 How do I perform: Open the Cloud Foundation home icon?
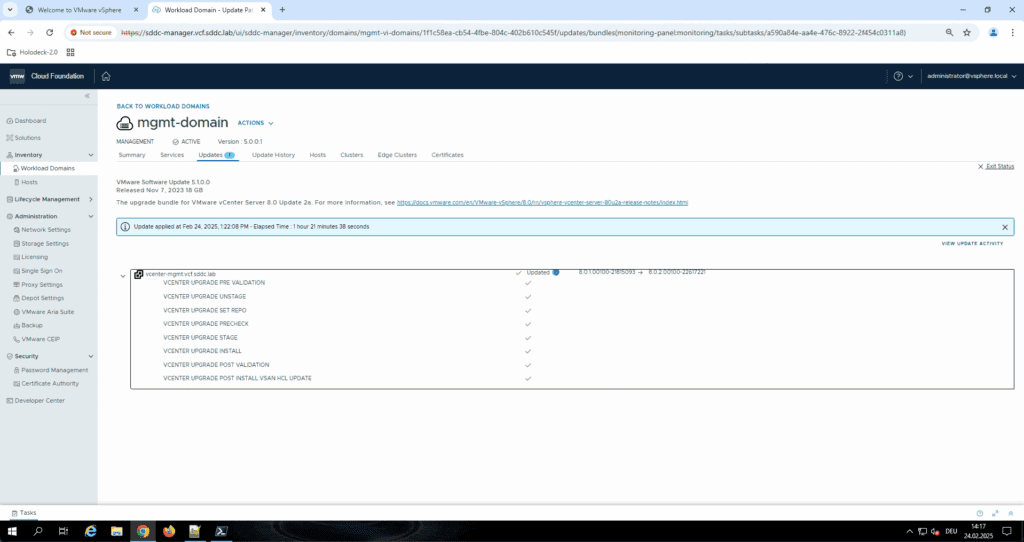click(106, 76)
